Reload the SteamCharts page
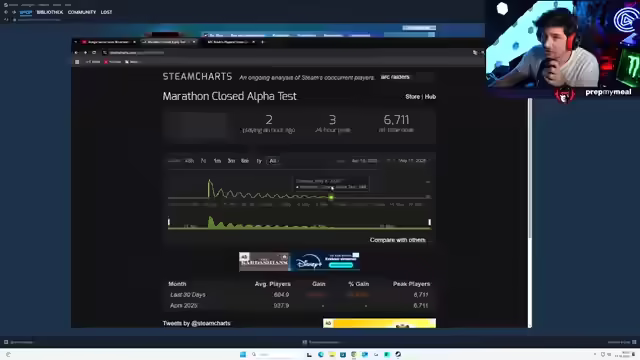The image size is (640, 360). pyautogui.click(x=94, y=53)
